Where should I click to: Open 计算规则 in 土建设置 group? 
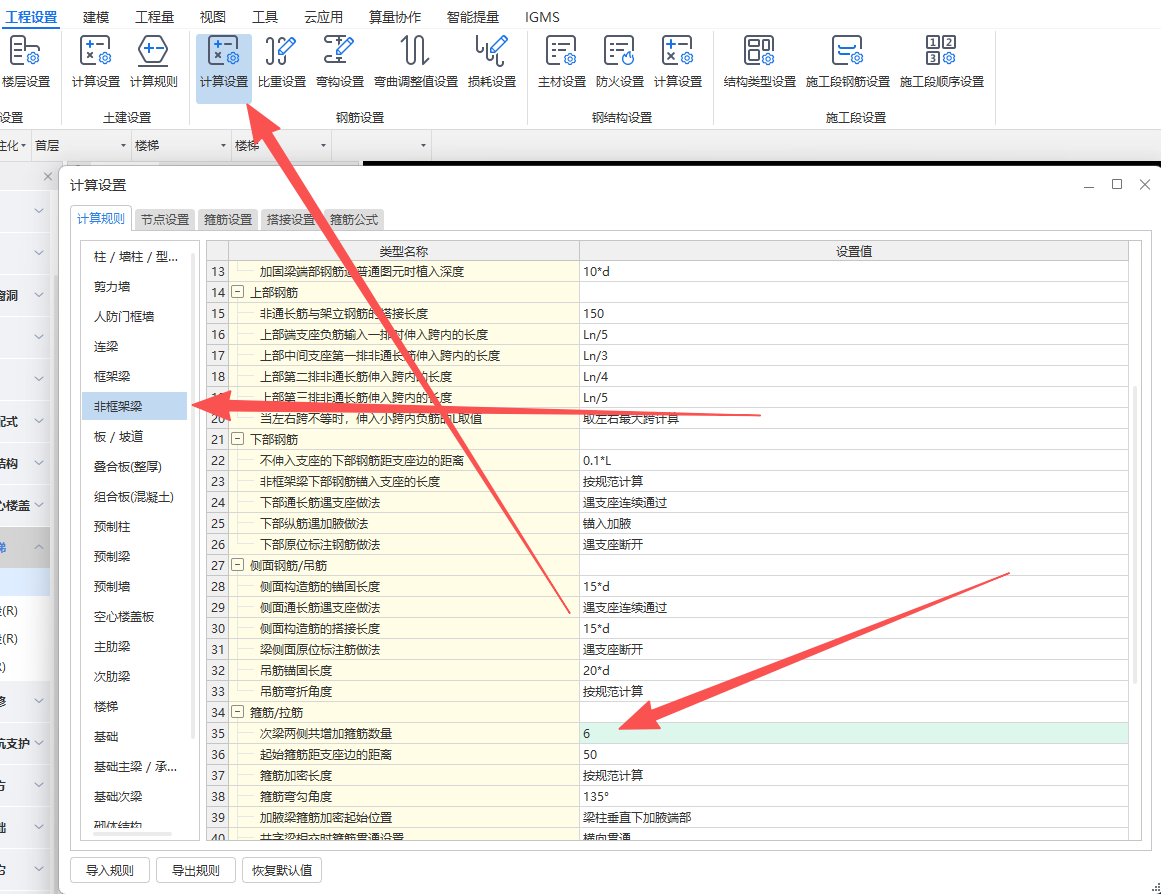[x=153, y=62]
